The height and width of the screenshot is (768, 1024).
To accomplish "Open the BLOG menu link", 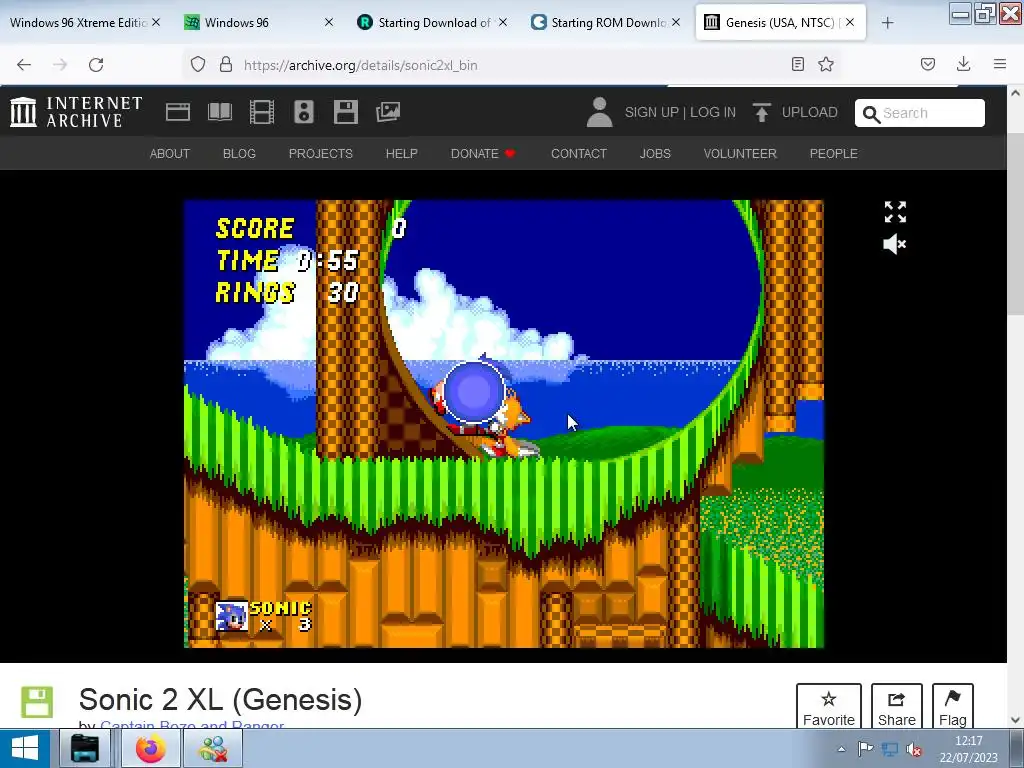I will 239,153.
